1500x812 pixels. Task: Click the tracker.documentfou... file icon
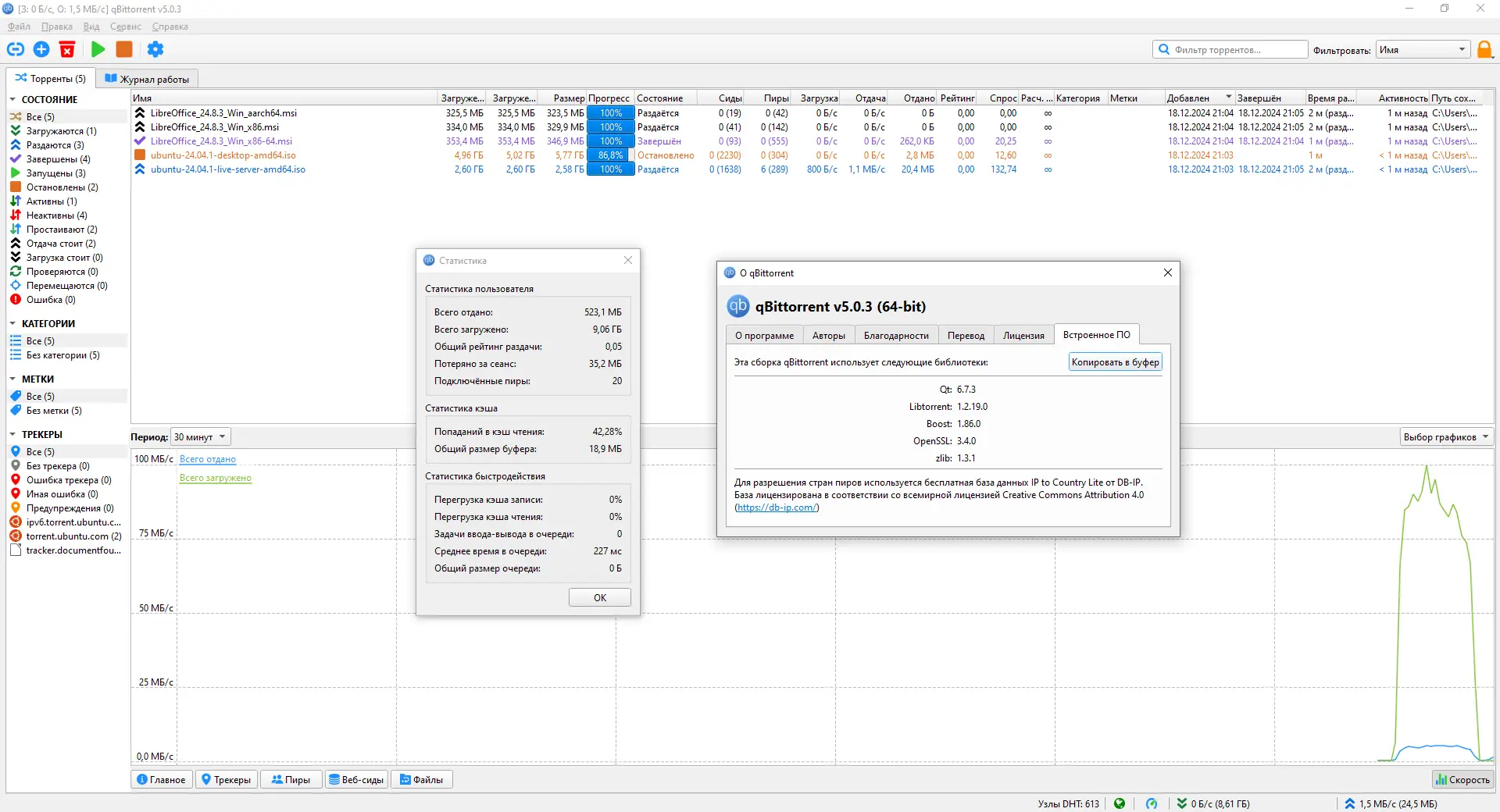(x=16, y=550)
